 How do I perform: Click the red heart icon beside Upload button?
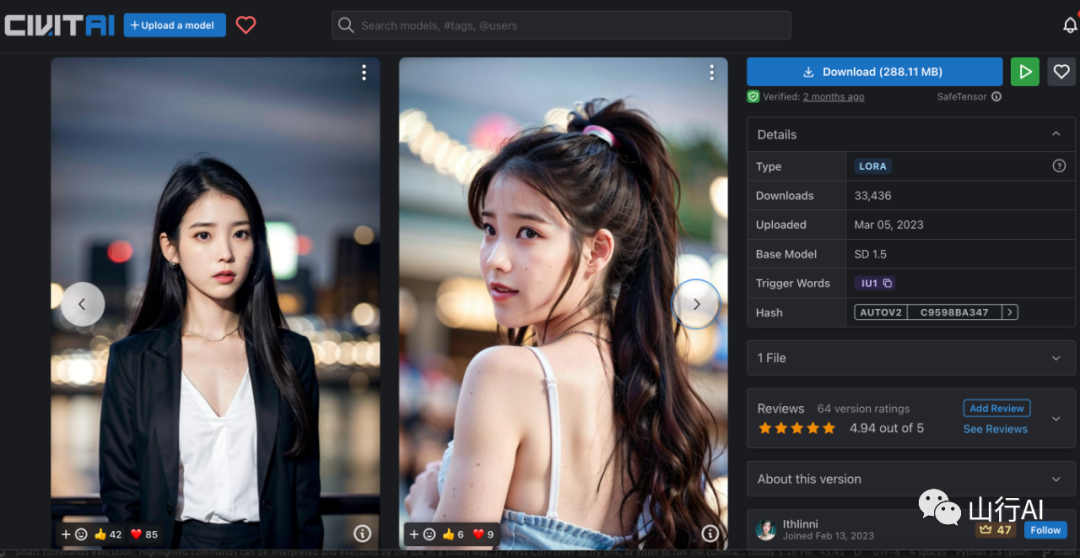tap(246, 25)
